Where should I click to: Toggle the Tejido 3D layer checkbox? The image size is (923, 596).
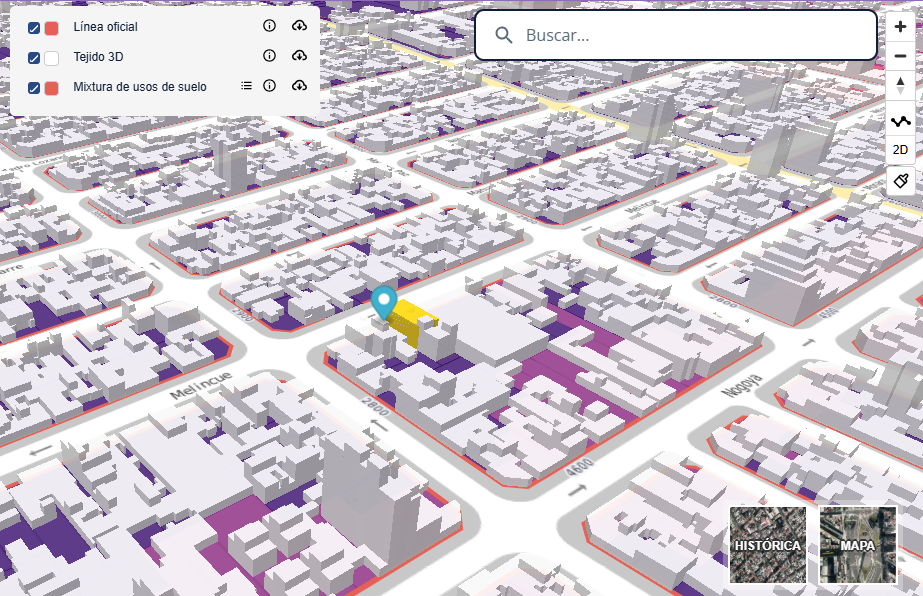(34, 58)
